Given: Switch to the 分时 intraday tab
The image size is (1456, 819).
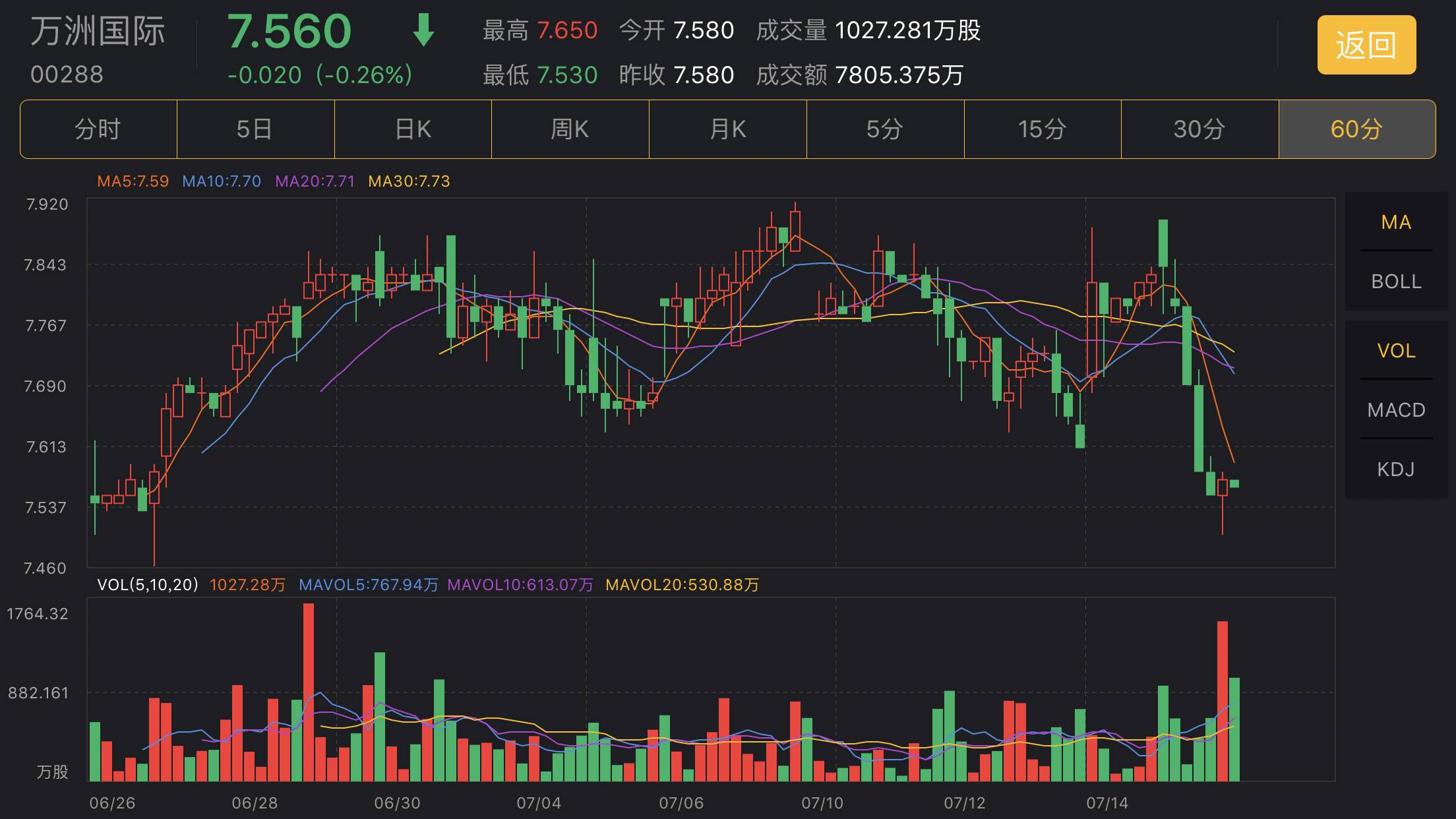Looking at the screenshot, I should coord(98,129).
